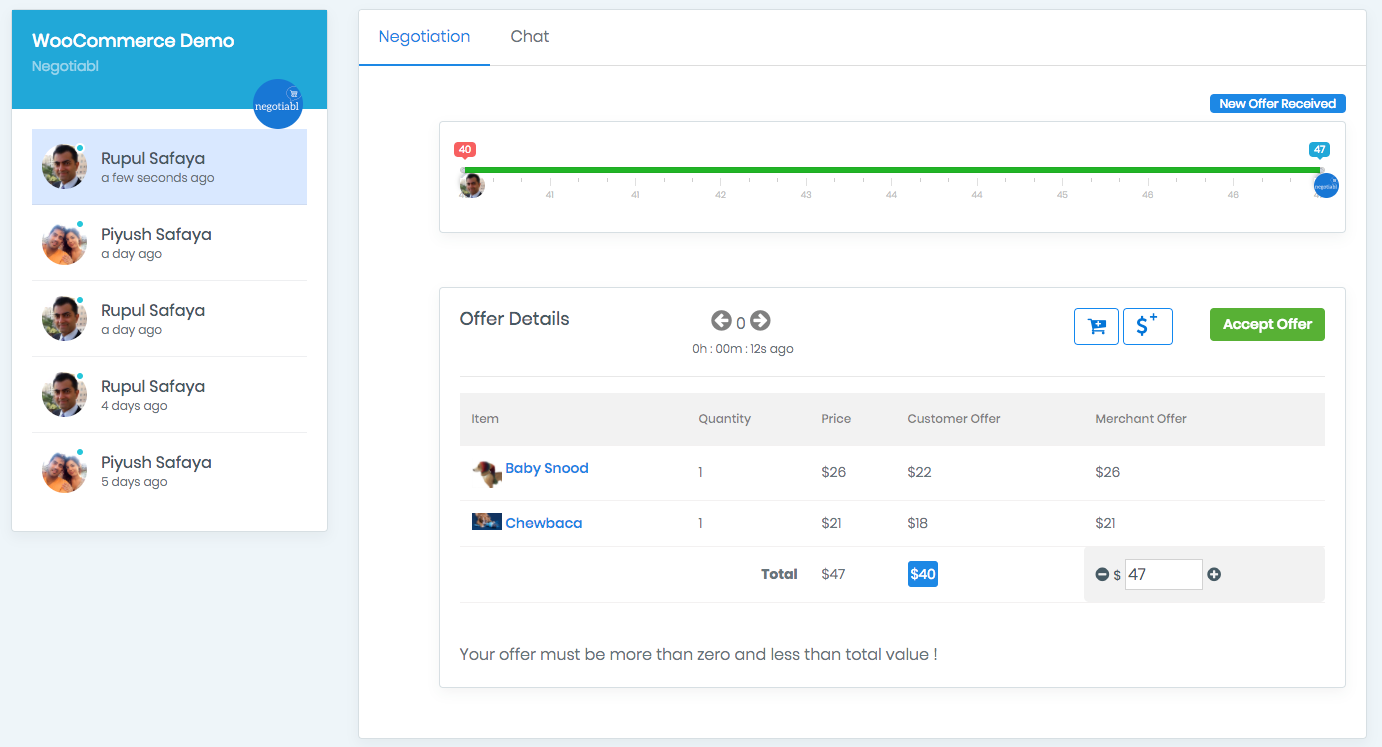Click the Baby Snood product thumbnail

click(x=487, y=473)
